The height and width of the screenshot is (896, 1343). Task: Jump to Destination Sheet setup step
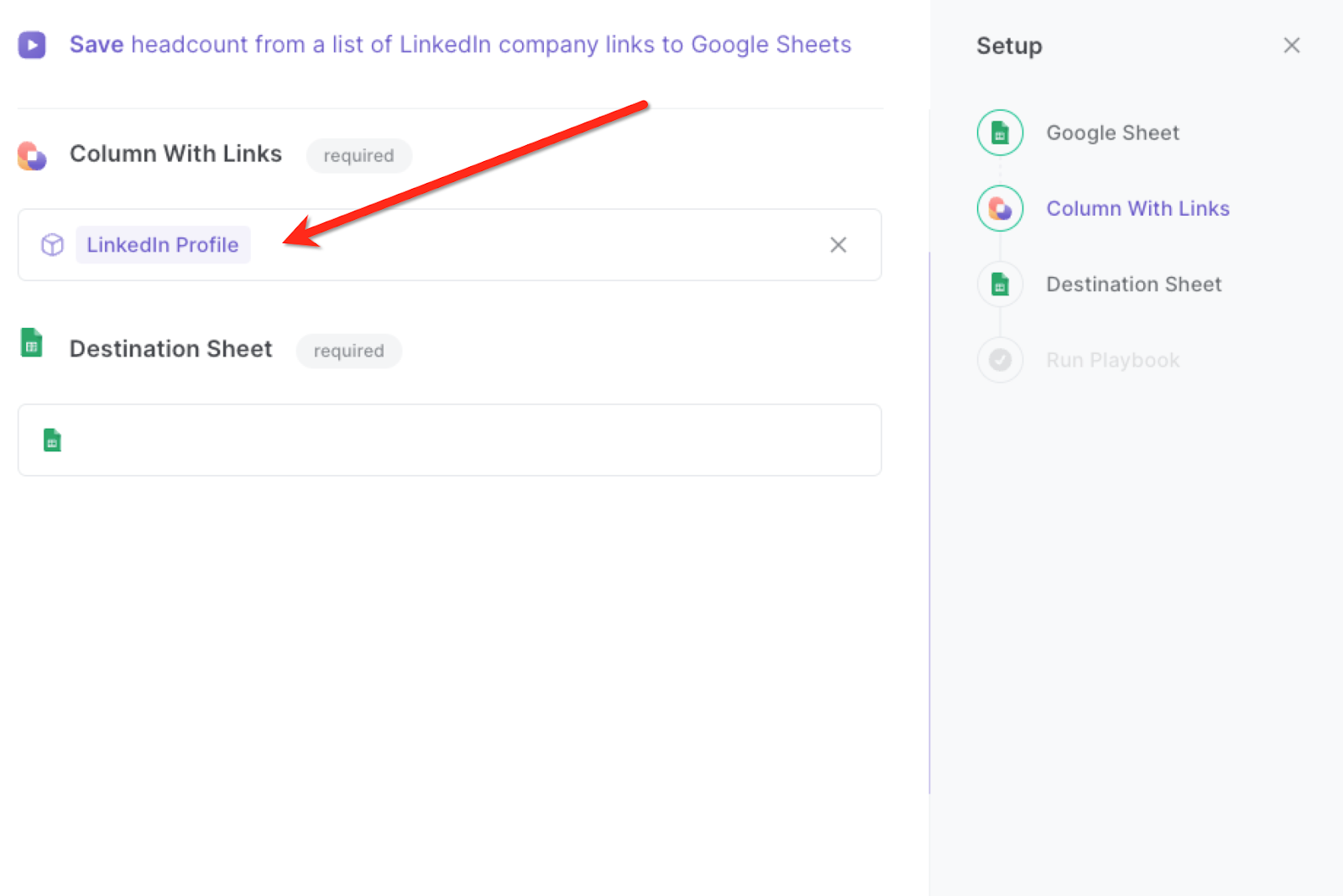tap(1133, 284)
